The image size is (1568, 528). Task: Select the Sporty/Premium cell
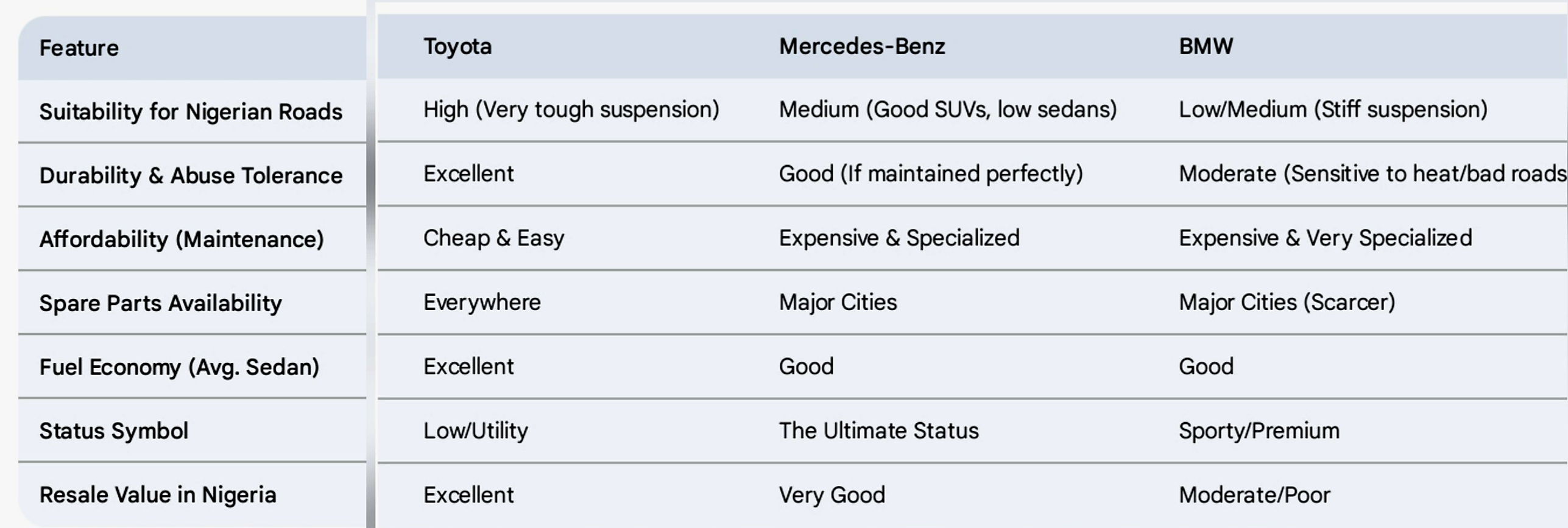point(1259,431)
